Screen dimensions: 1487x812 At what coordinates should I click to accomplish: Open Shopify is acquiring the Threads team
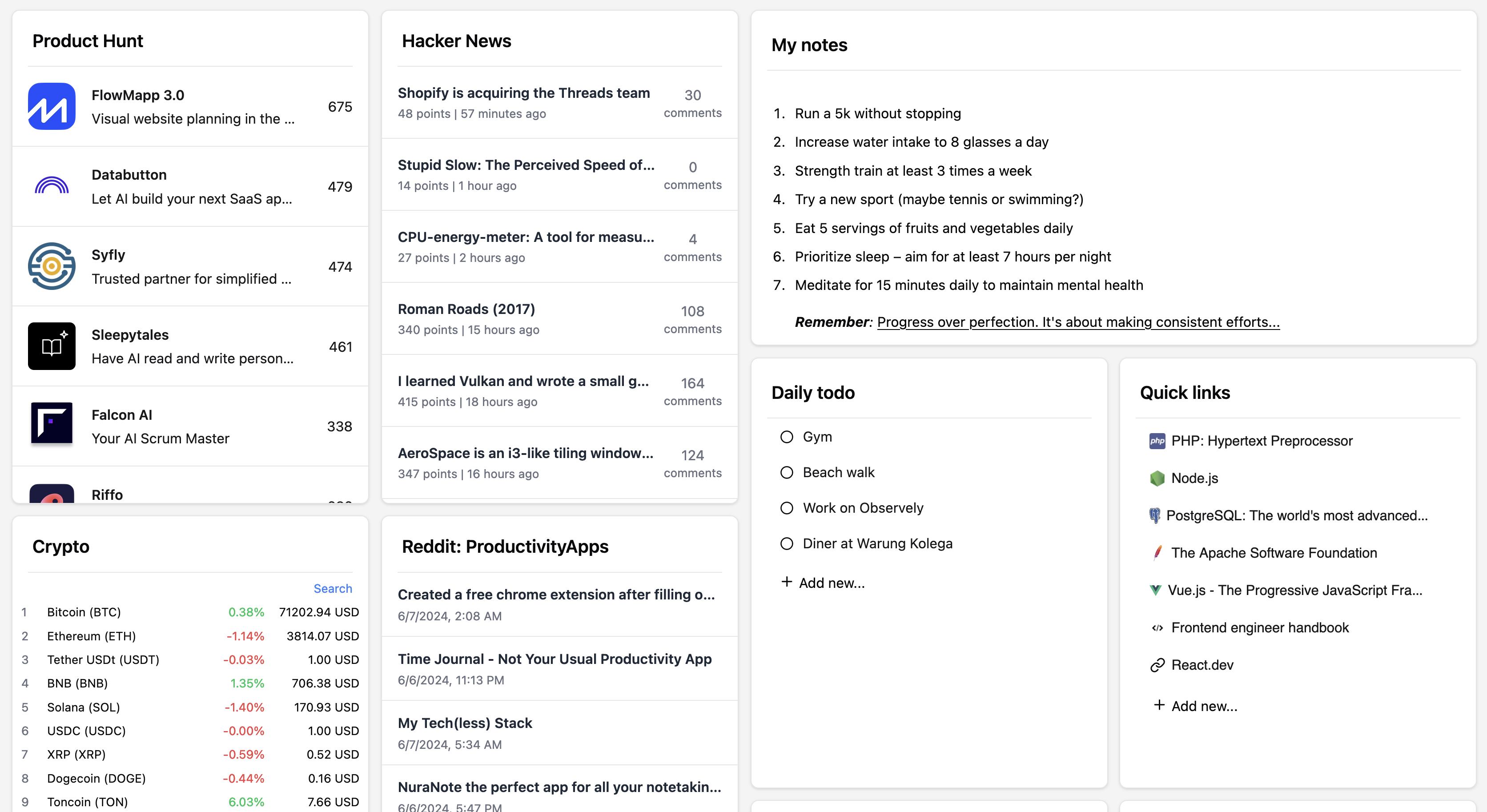pos(523,93)
